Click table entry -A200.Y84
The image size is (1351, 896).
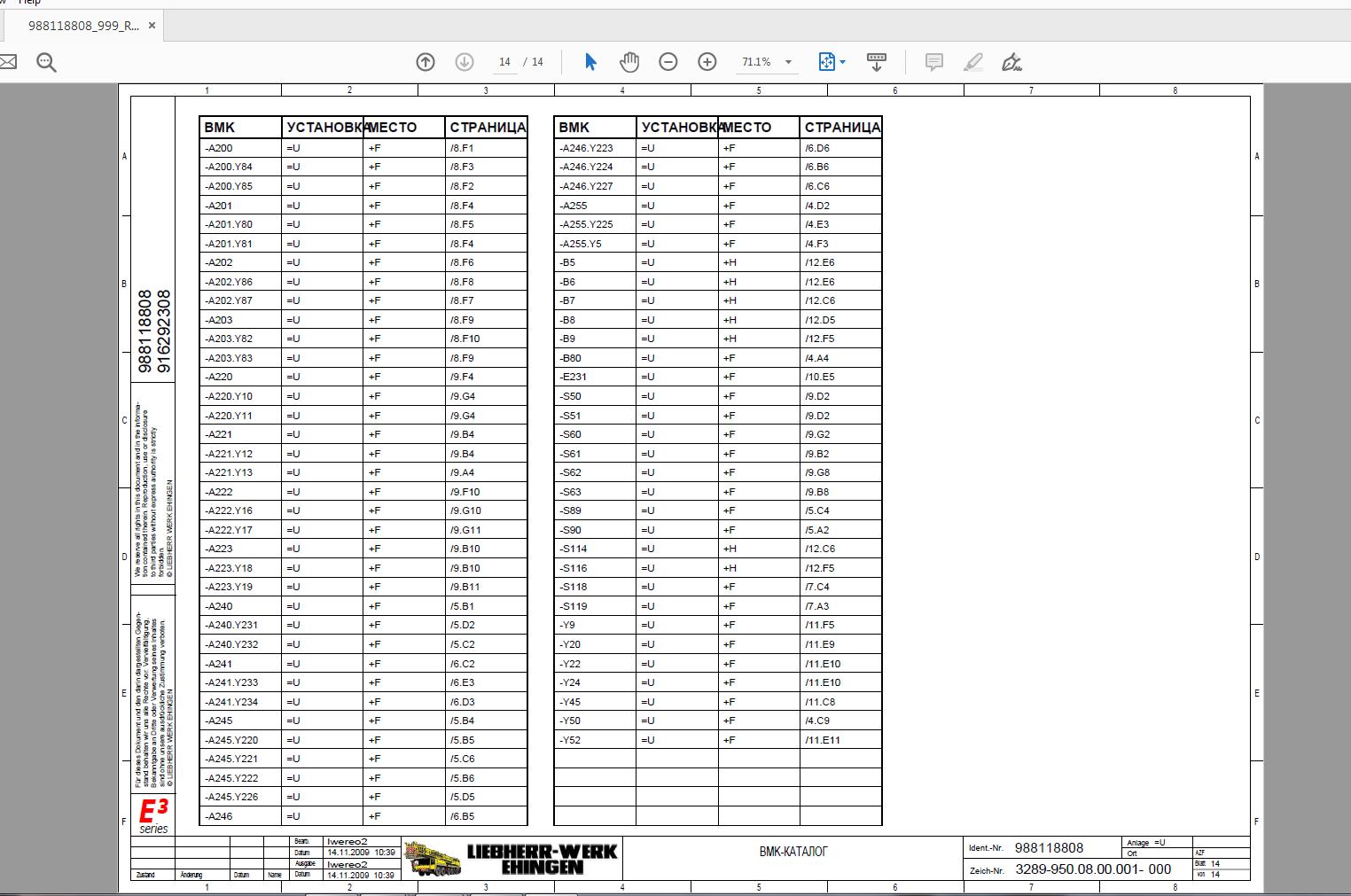click(229, 167)
